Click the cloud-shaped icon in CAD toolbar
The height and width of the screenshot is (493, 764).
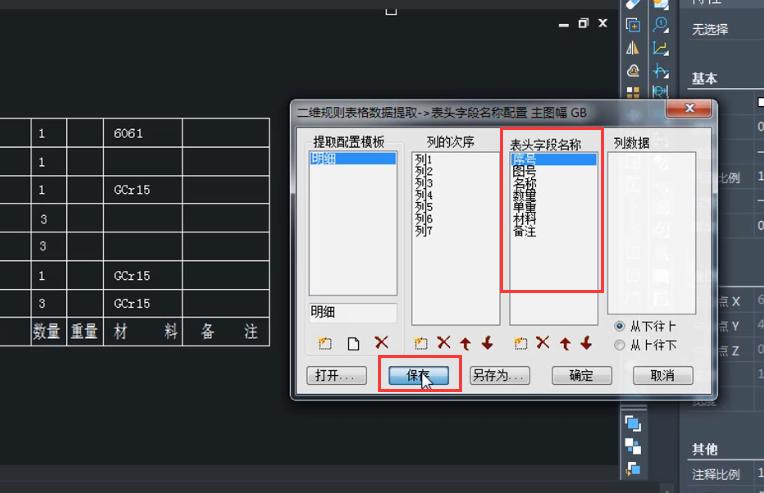point(632,71)
